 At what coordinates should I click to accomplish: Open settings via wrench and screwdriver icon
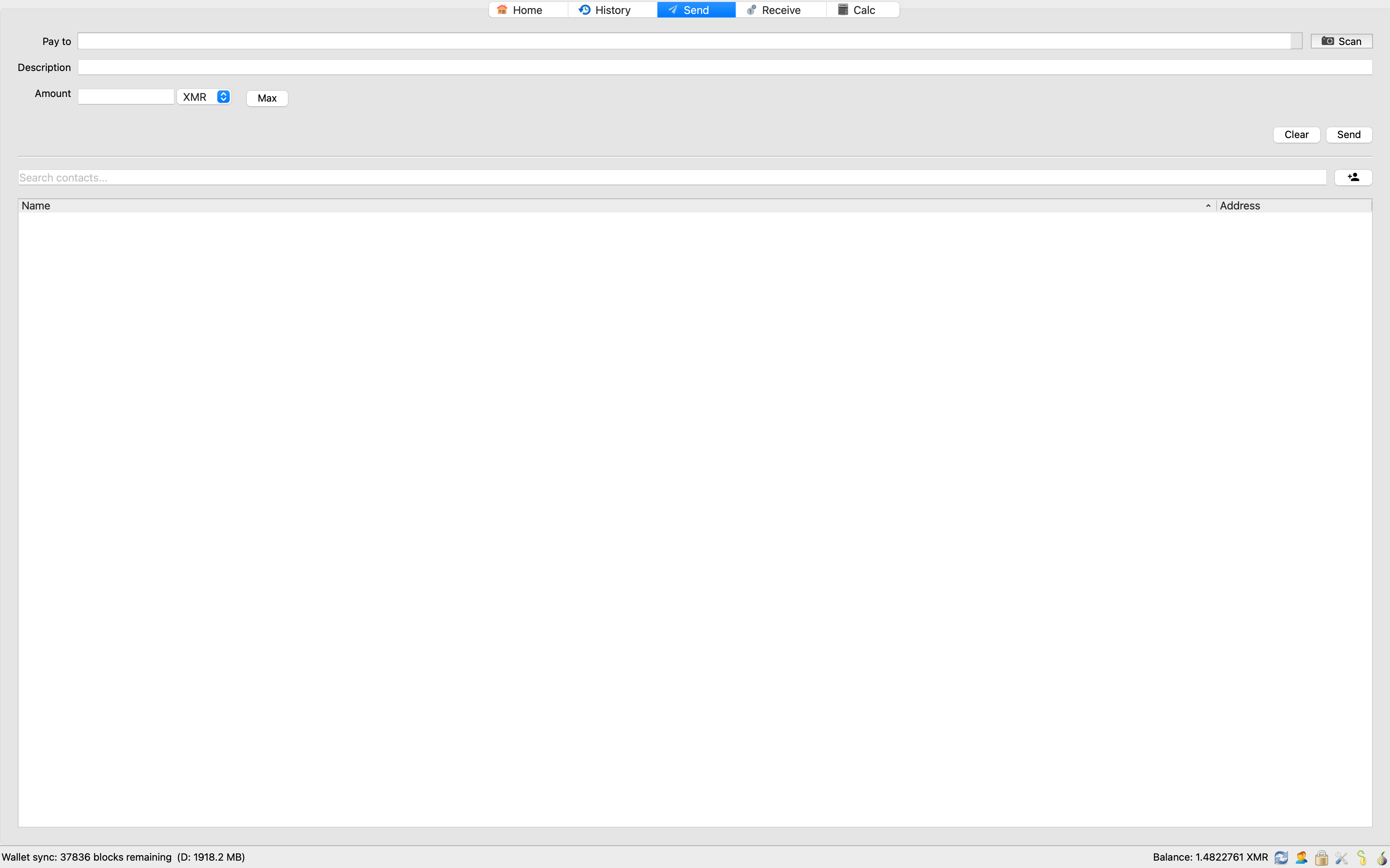click(x=1341, y=857)
